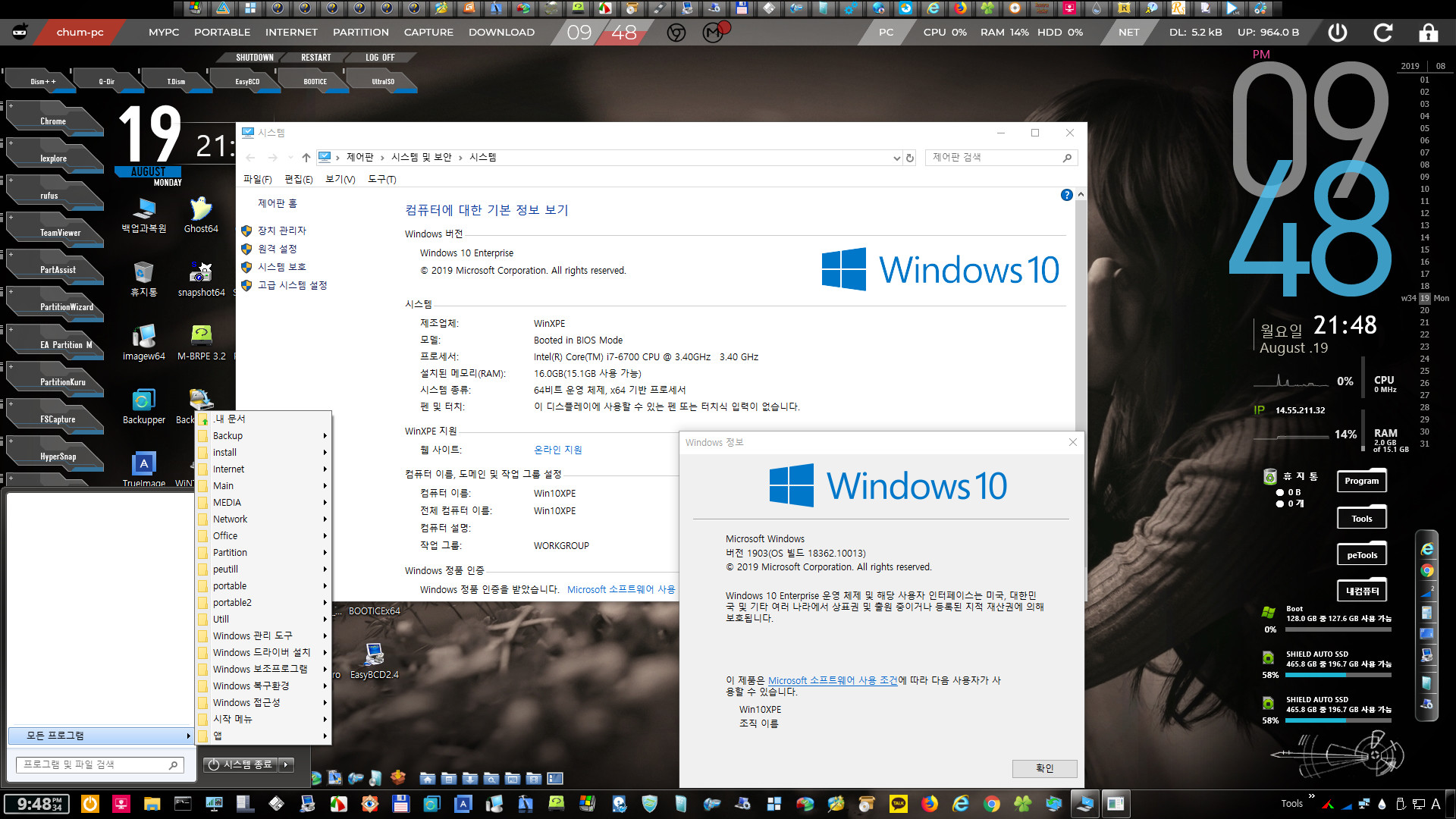The image size is (1456, 819).
Task: Open the Backupper desktop icon
Action: [143, 406]
